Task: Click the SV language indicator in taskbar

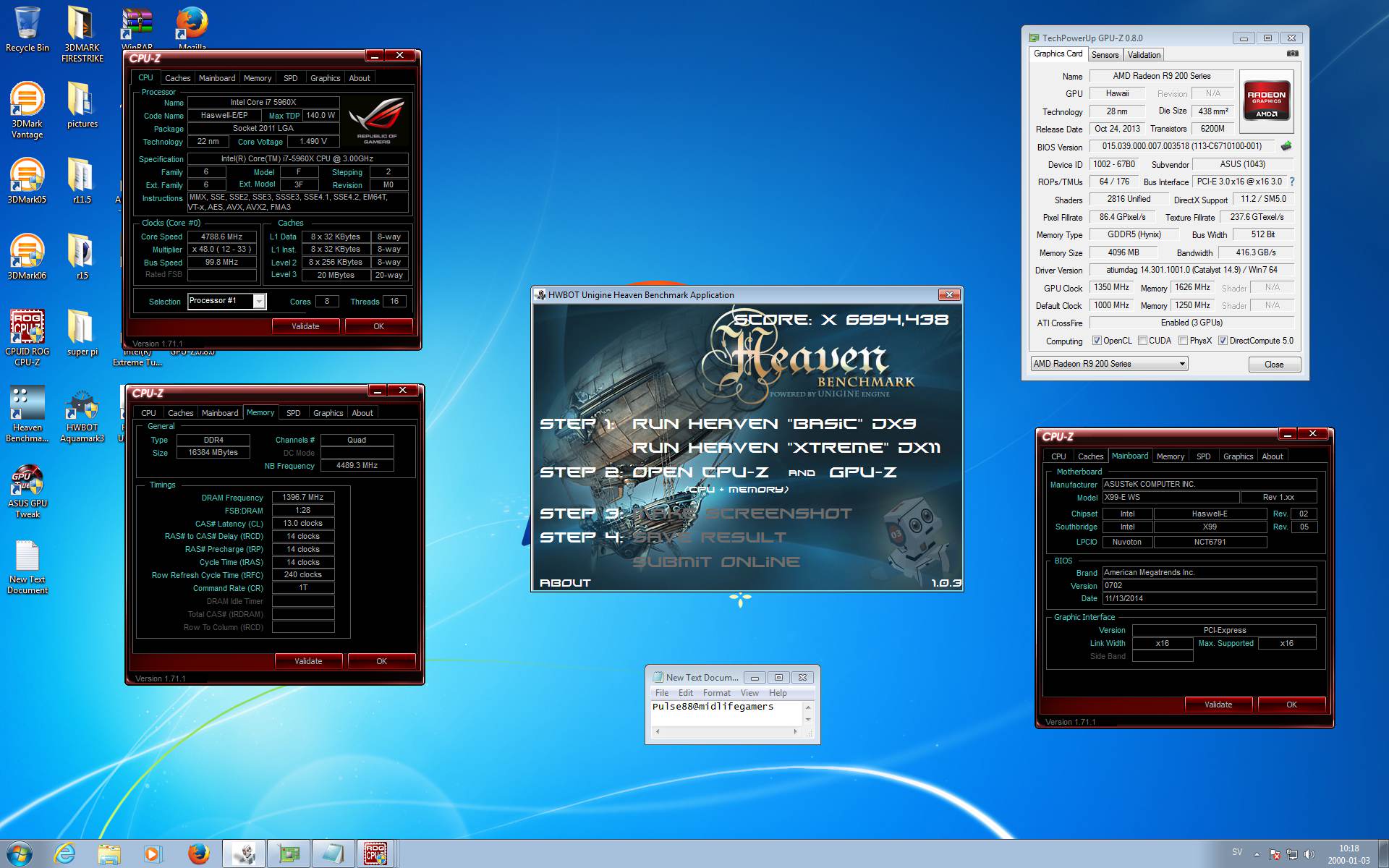Action: point(1237,852)
